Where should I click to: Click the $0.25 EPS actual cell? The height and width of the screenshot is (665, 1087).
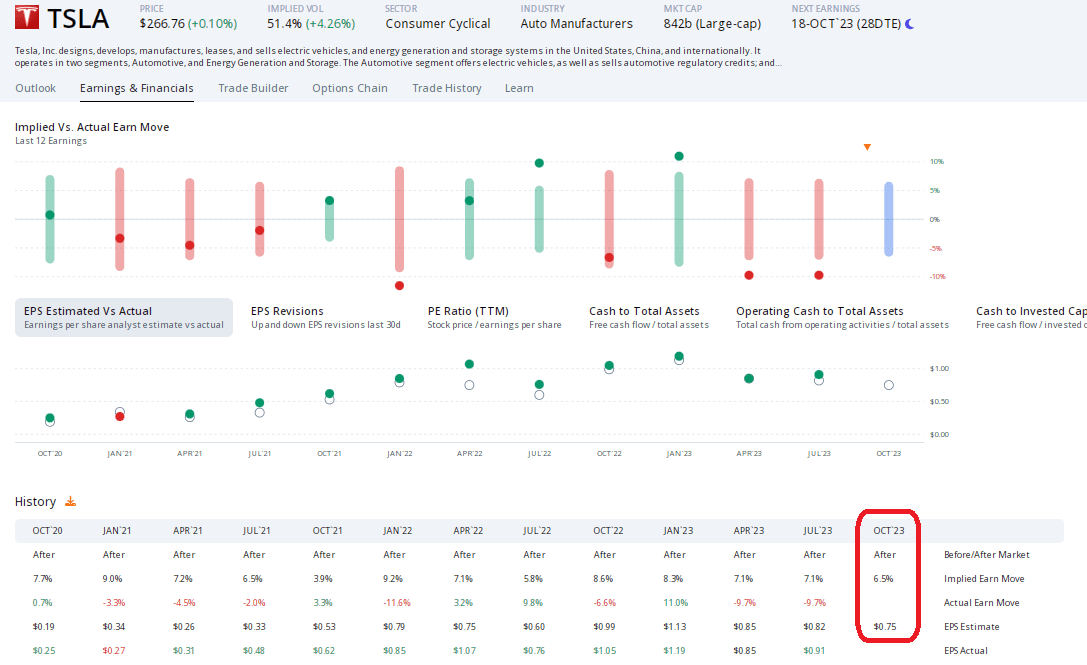(x=44, y=650)
